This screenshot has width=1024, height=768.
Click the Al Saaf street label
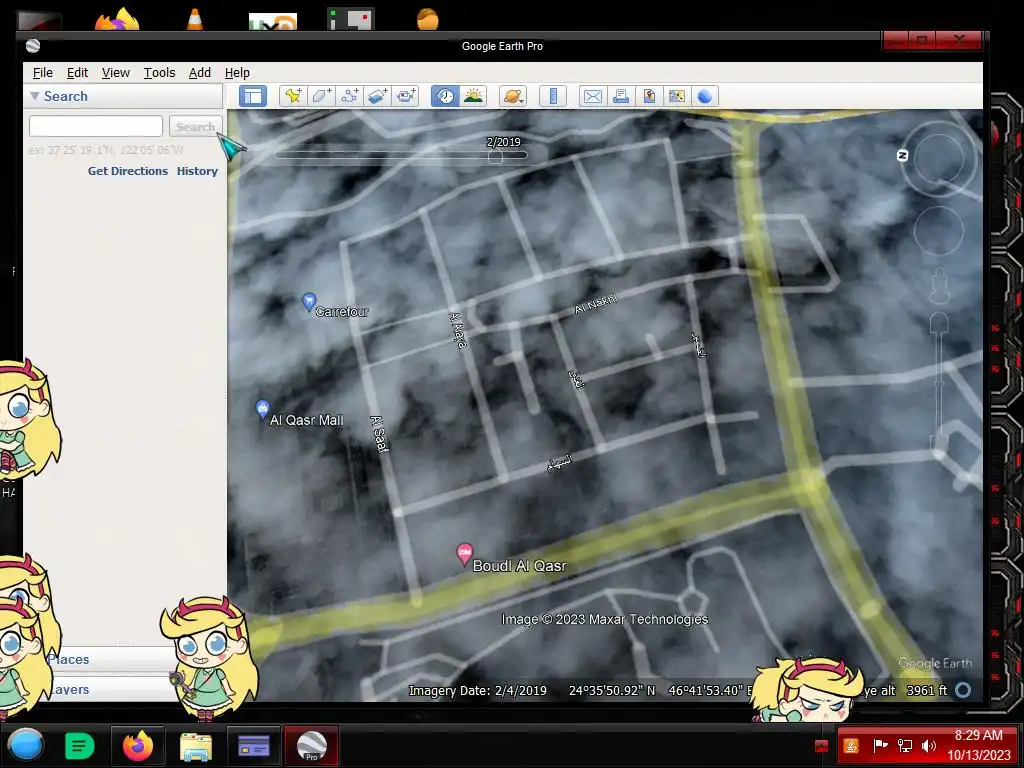(x=379, y=434)
